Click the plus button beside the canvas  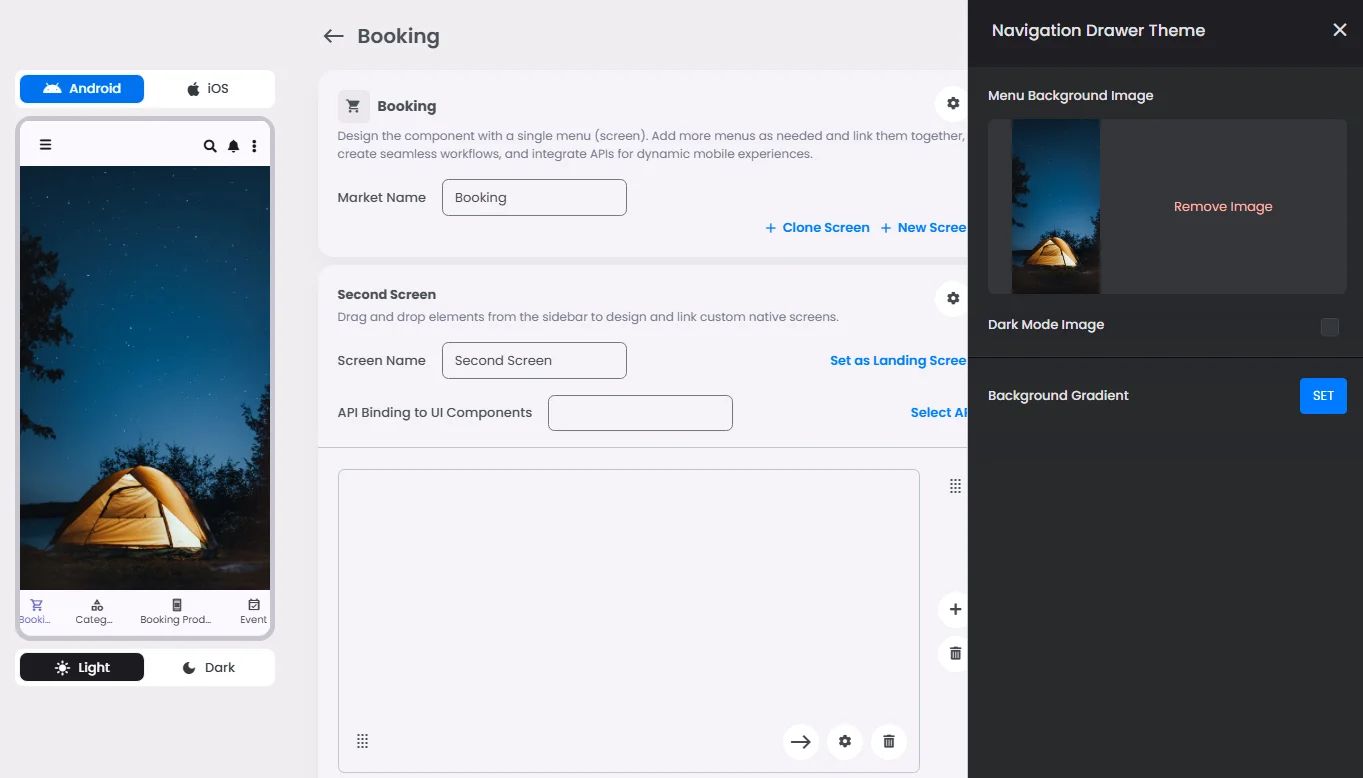pos(954,609)
